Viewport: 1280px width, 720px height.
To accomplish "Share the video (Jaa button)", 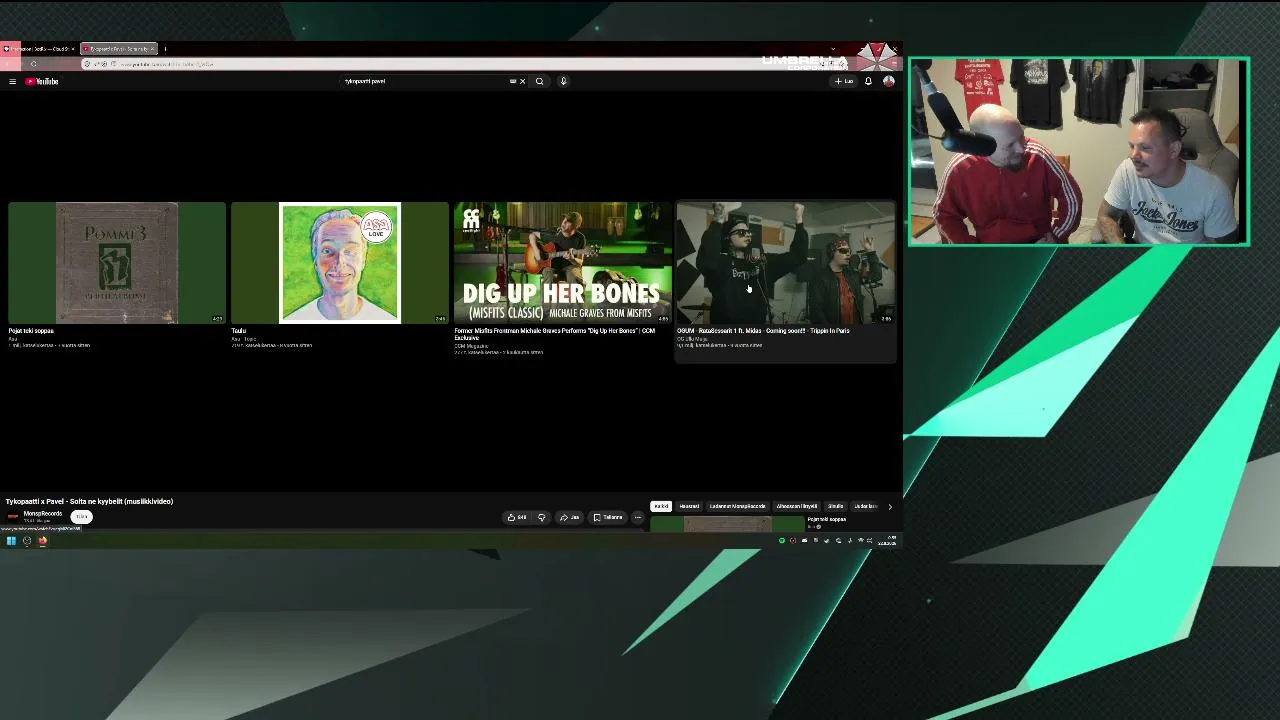I will pos(569,517).
